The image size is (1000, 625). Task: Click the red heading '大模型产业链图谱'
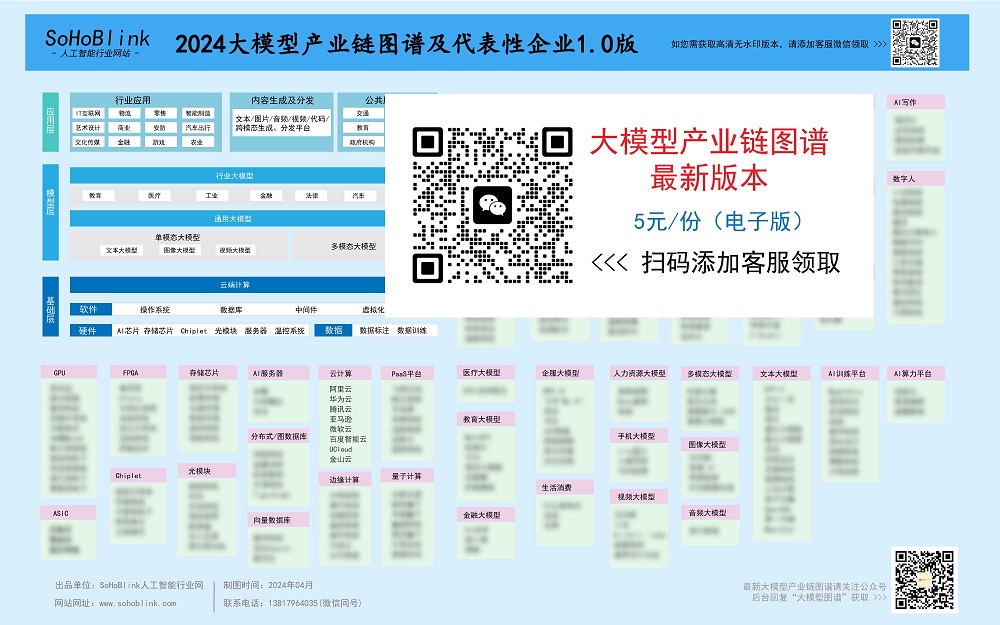(709, 142)
